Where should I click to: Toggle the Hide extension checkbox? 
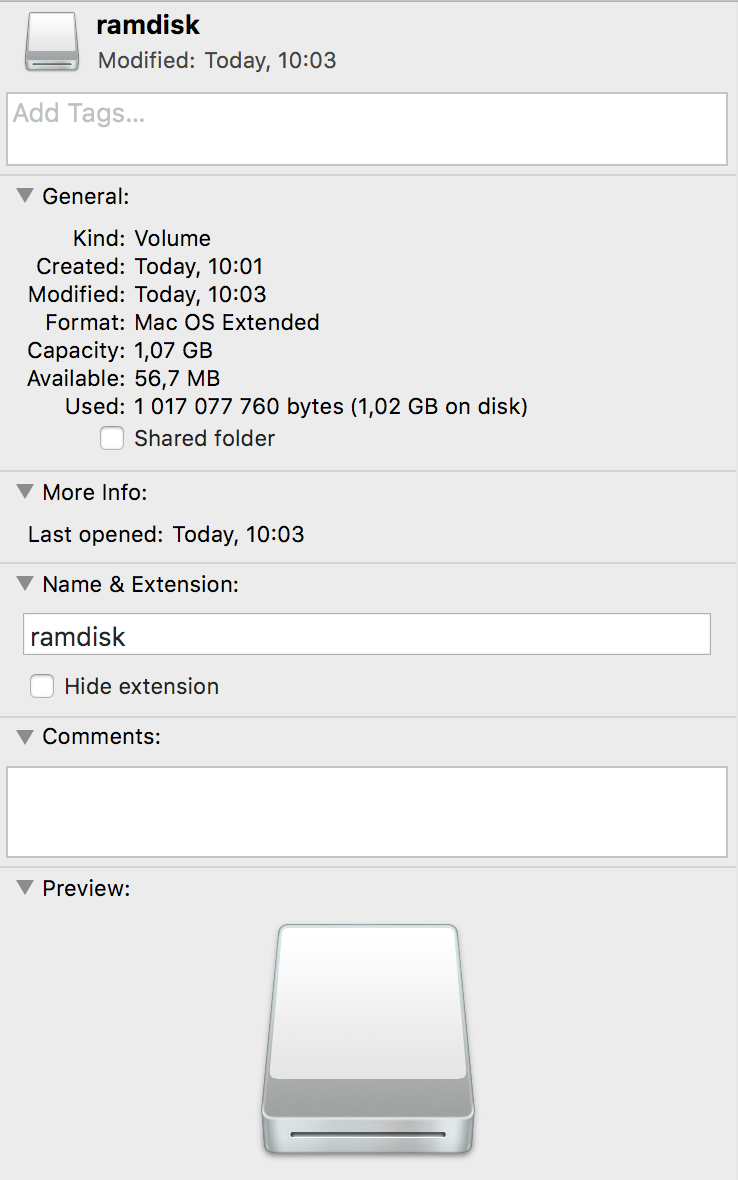(42, 687)
